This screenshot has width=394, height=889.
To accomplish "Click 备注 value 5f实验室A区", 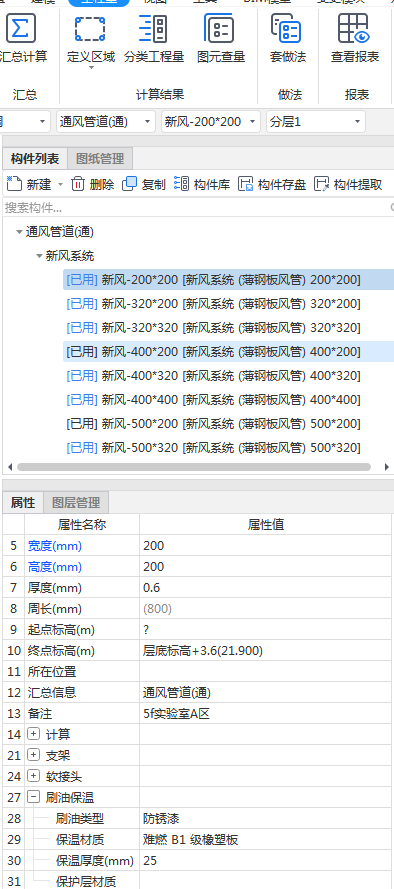I will tap(265, 714).
